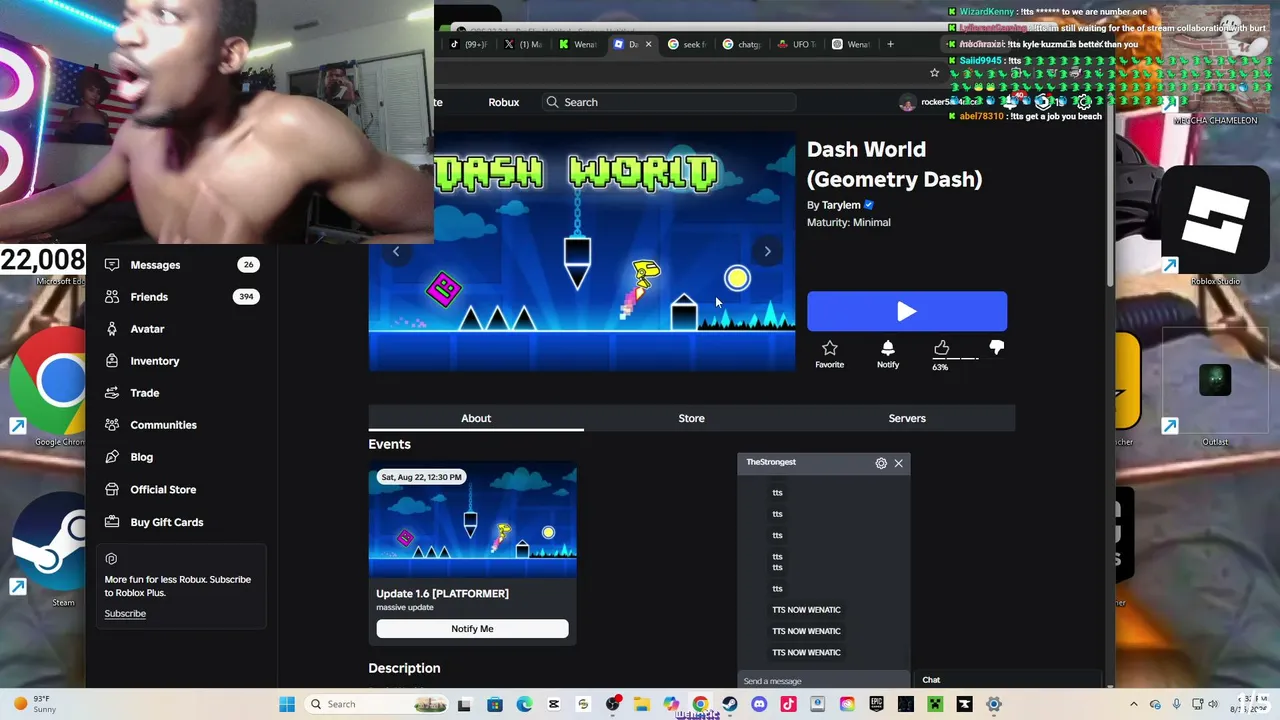This screenshot has width=1280, height=720.
Task: Open File Explorer from the taskbar
Action: click(641, 704)
